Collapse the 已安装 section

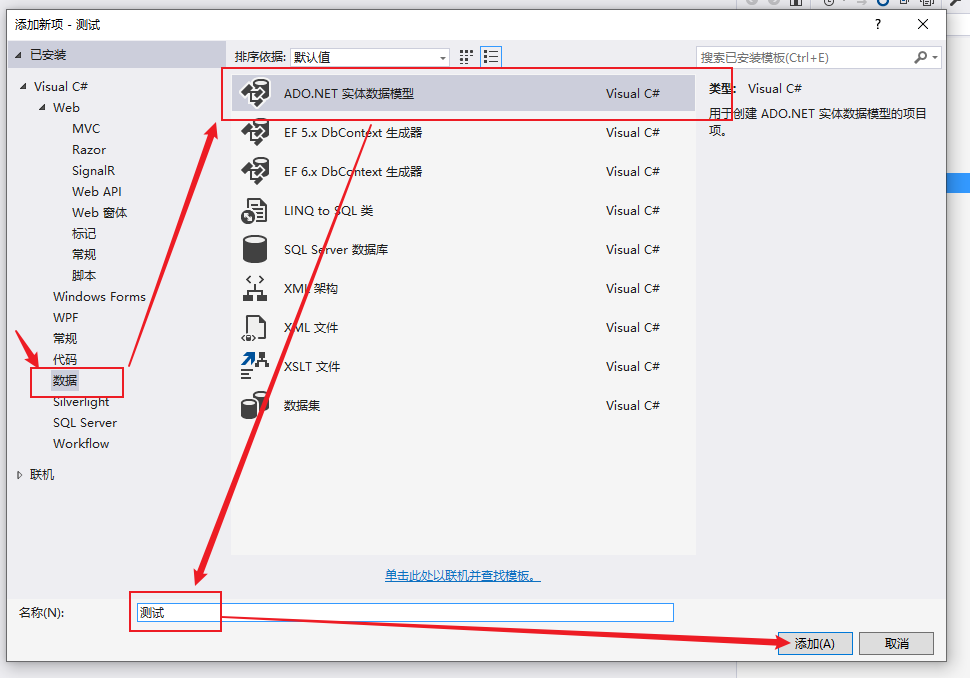coord(19,55)
